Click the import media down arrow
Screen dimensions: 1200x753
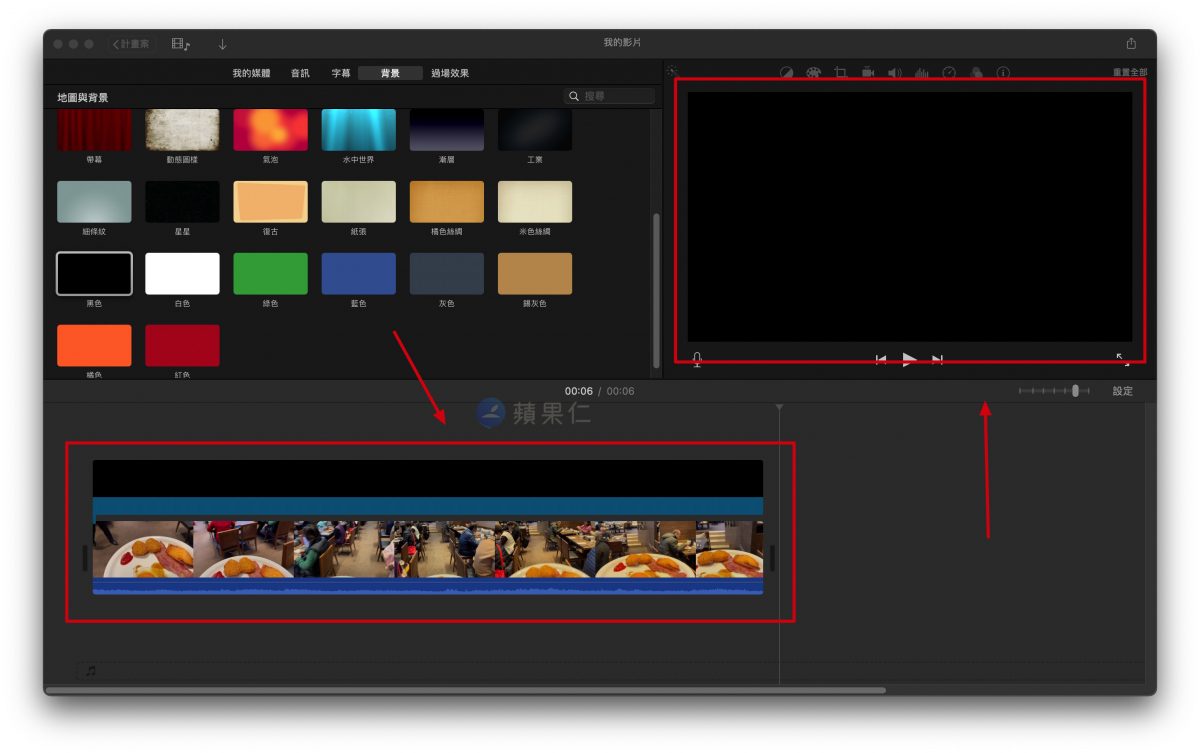click(x=222, y=44)
